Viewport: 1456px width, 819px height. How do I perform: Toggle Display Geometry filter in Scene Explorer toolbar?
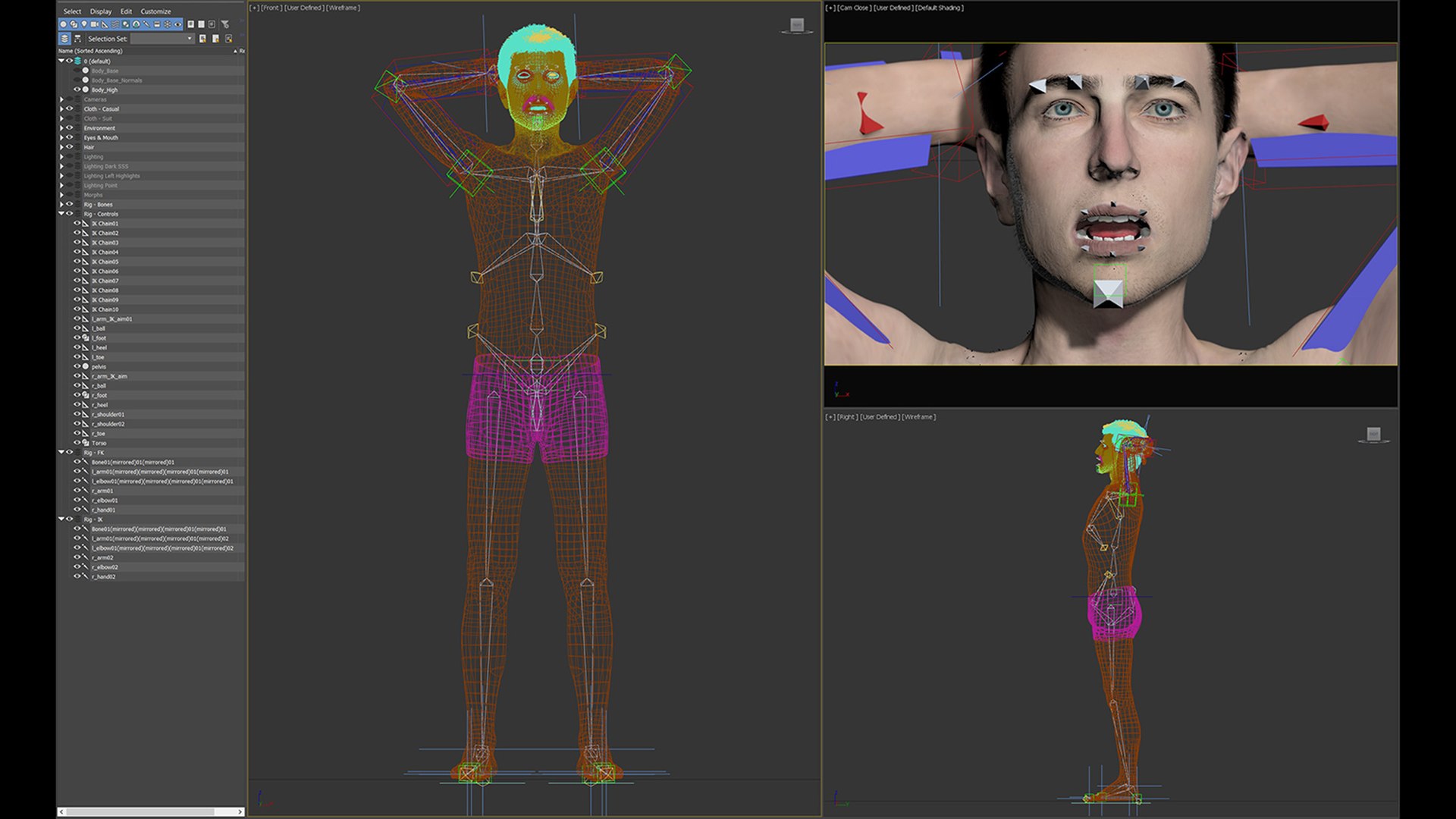point(63,24)
